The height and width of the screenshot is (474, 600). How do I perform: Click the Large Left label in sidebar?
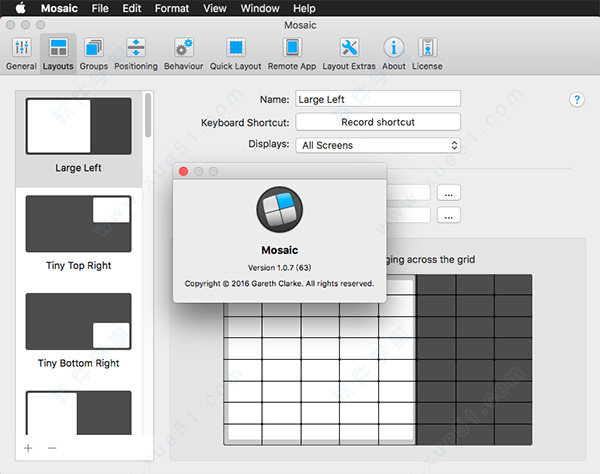point(78,168)
